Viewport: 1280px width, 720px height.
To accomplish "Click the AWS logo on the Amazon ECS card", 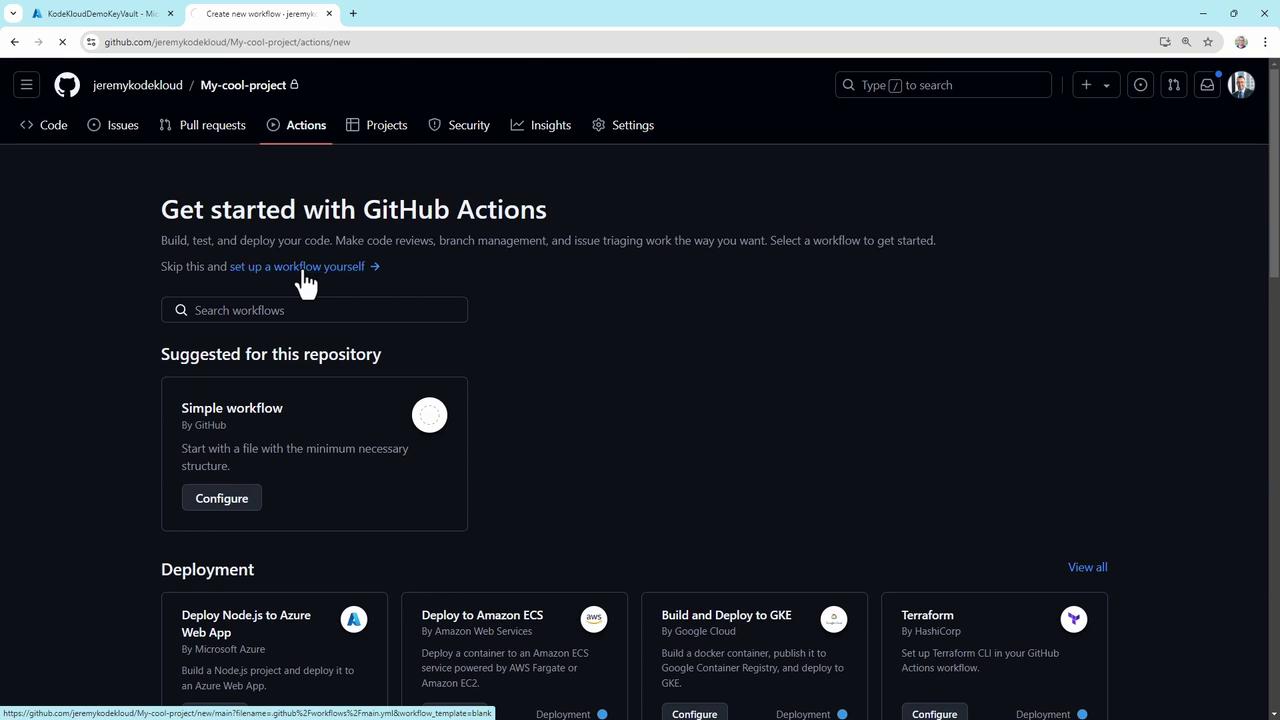I will [x=594, y=619].
